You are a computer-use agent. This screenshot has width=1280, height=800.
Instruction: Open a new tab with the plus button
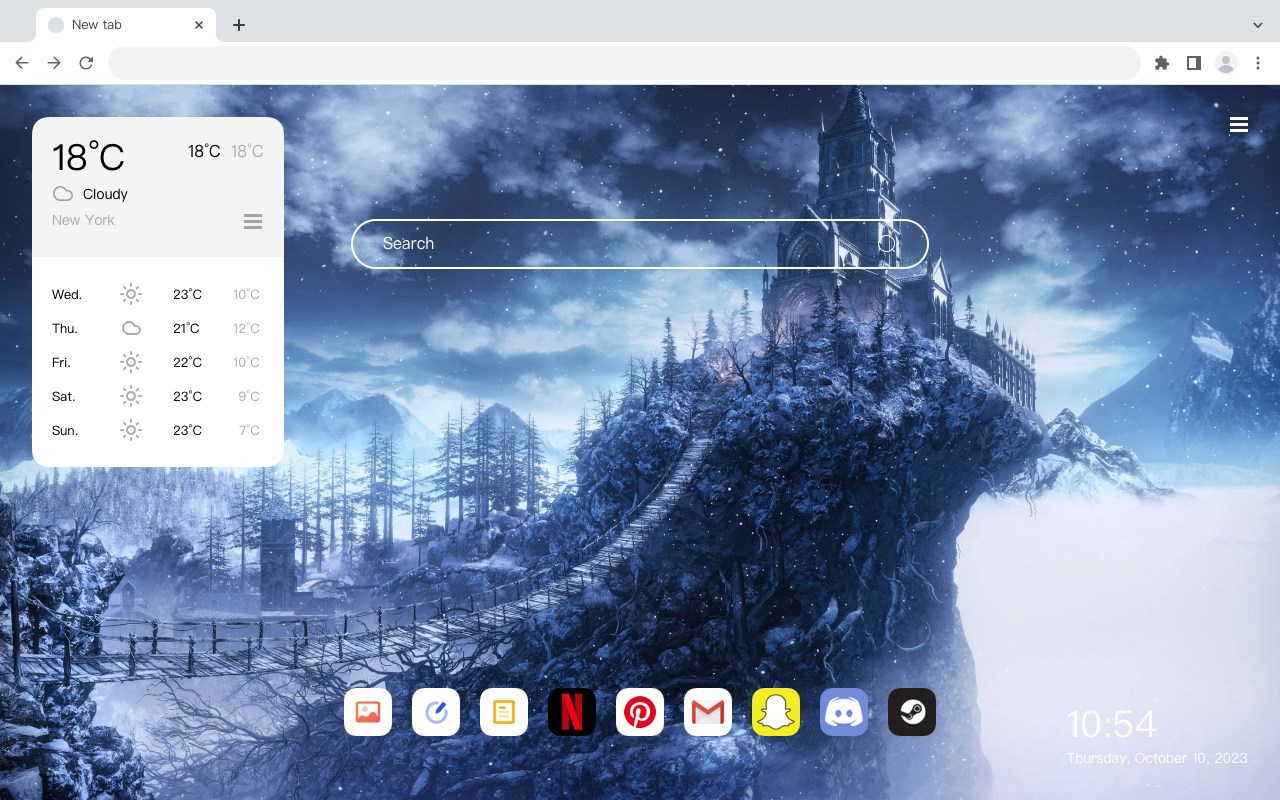point(238,25)
